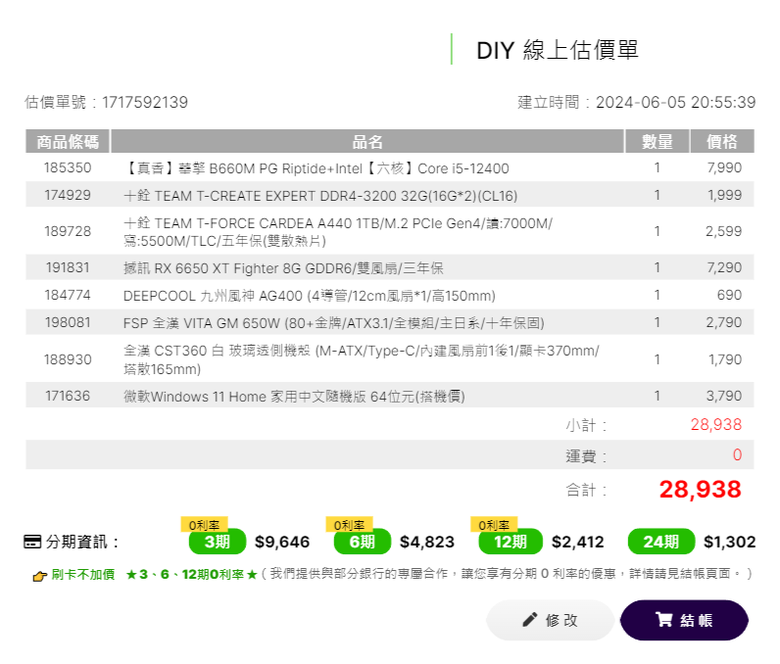780x664 pixels.
Task: Click the Windows 11 Home product name
Action: click(294, 396)
